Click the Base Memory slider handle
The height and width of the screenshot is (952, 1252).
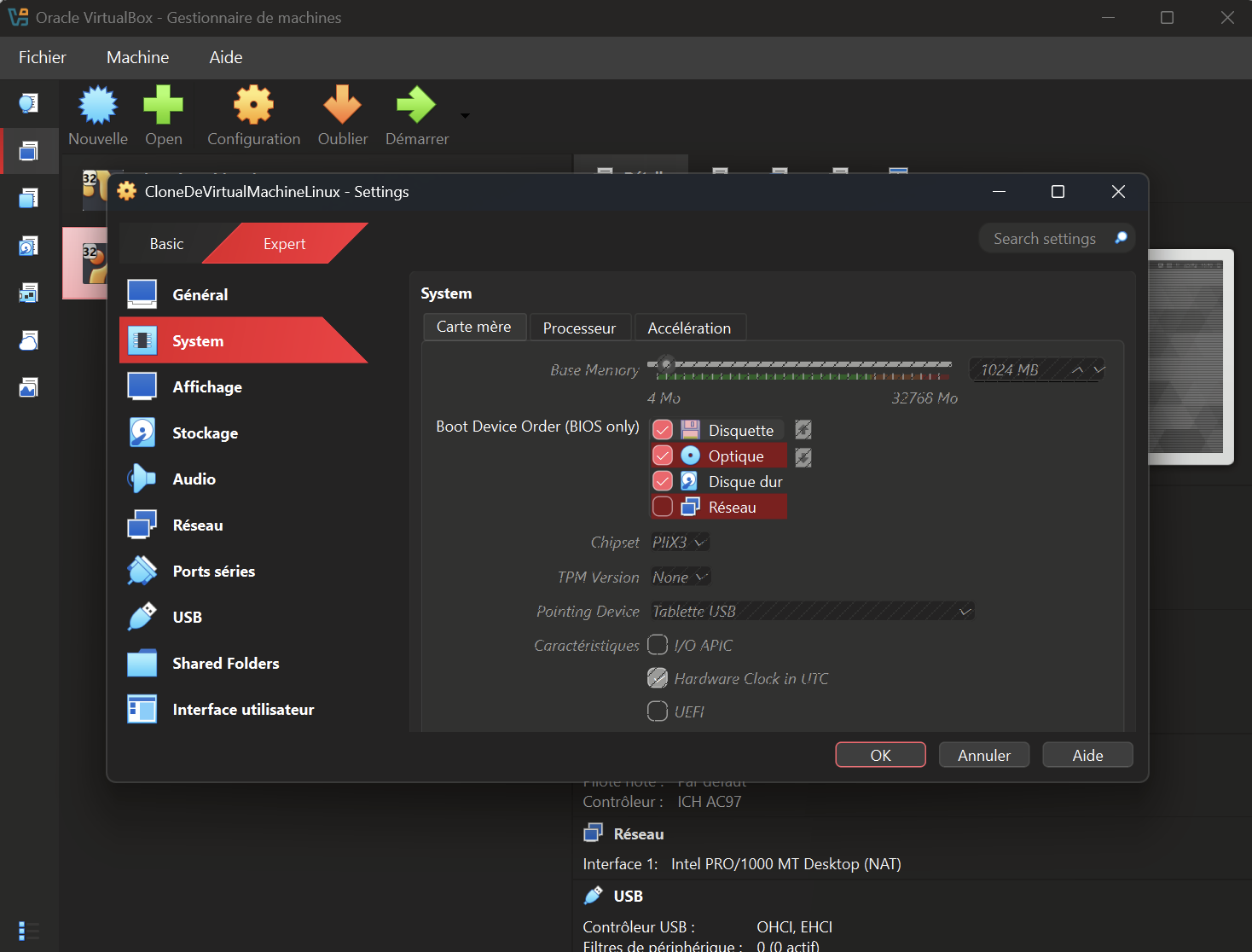[x=667, y=364]
